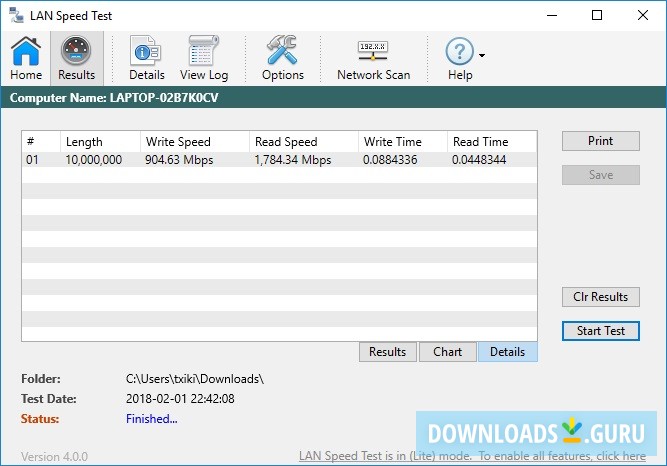Select the bottom Details tab
667x466 pixels.
click(507, 352)
